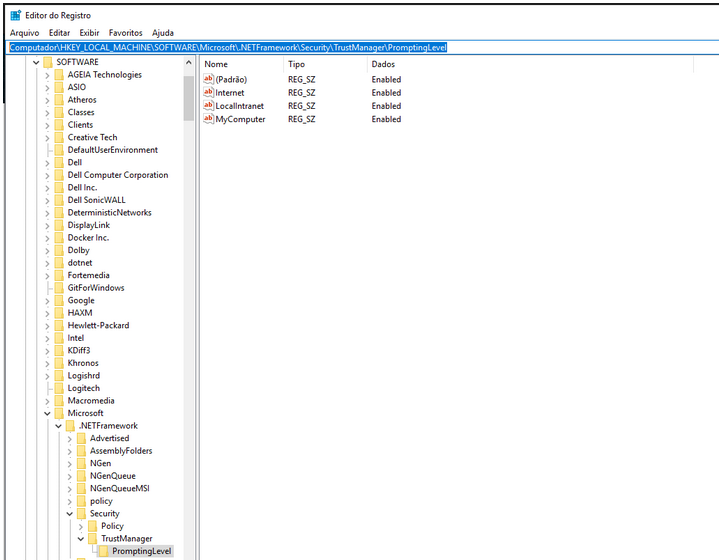Select the NGenQueue key
This screenshot has height=560, width=722.
(x=112, y=476)
